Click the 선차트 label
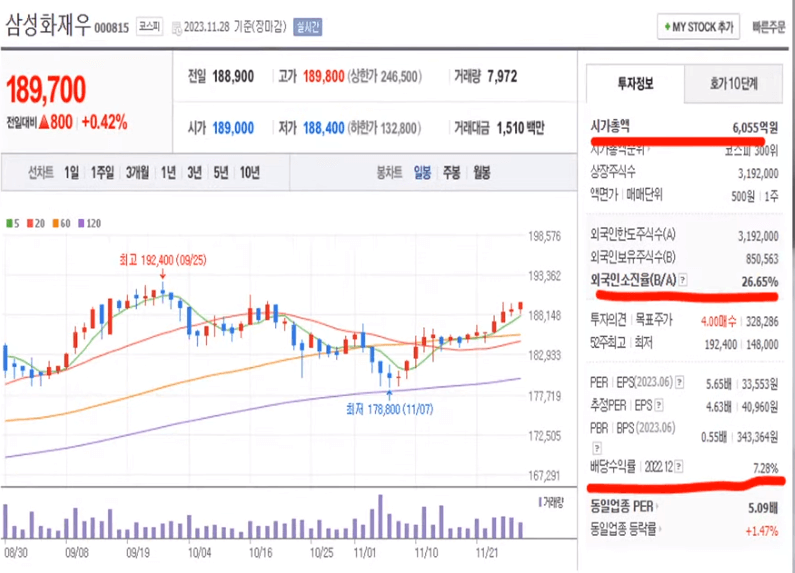Image resolution: width=795 pixels, height=573 pixels. pos(41,173)
